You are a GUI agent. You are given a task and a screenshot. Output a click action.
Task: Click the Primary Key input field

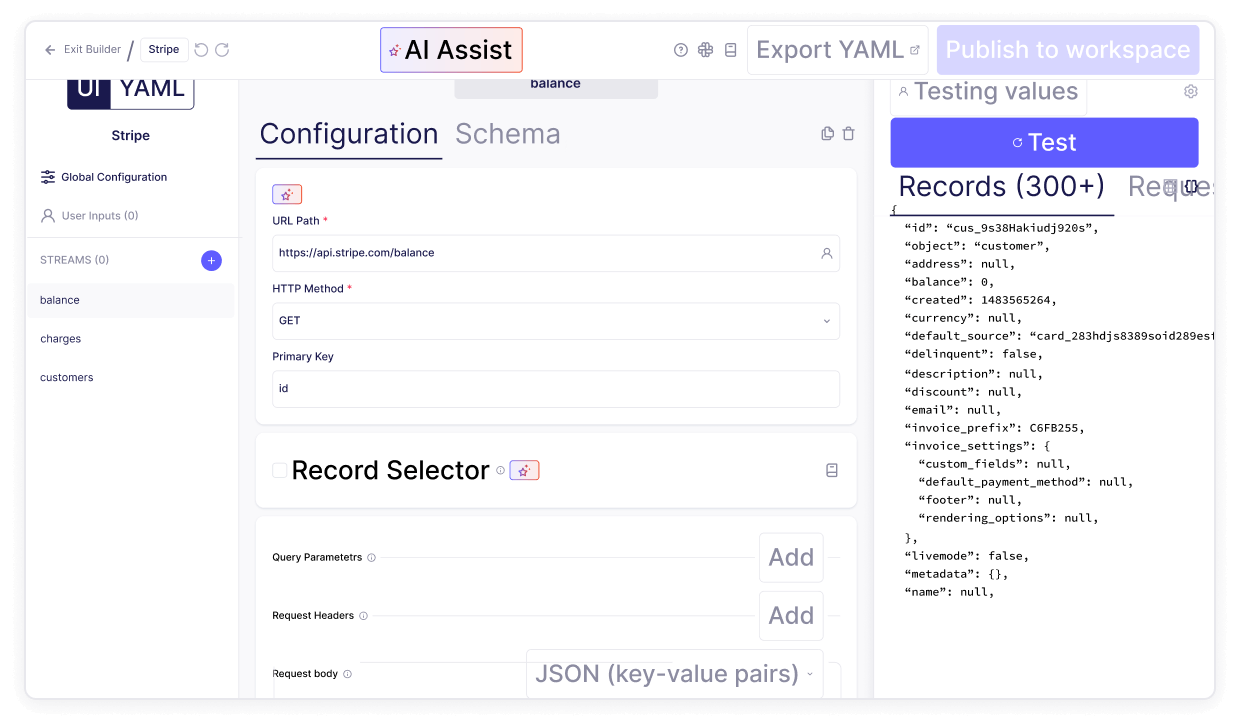pos(556,389)
